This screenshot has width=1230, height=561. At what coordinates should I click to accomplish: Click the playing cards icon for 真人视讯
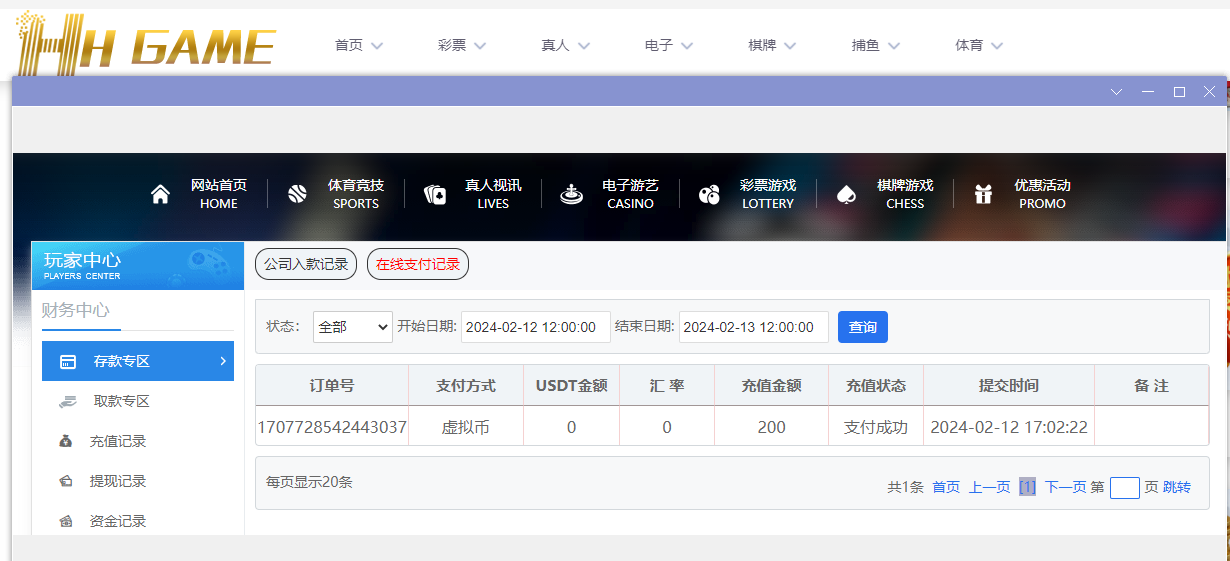pyautogui.click(x=434, y=194)
